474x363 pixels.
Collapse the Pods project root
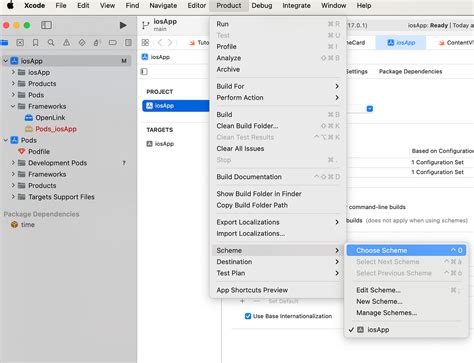(x=6, y=140)
